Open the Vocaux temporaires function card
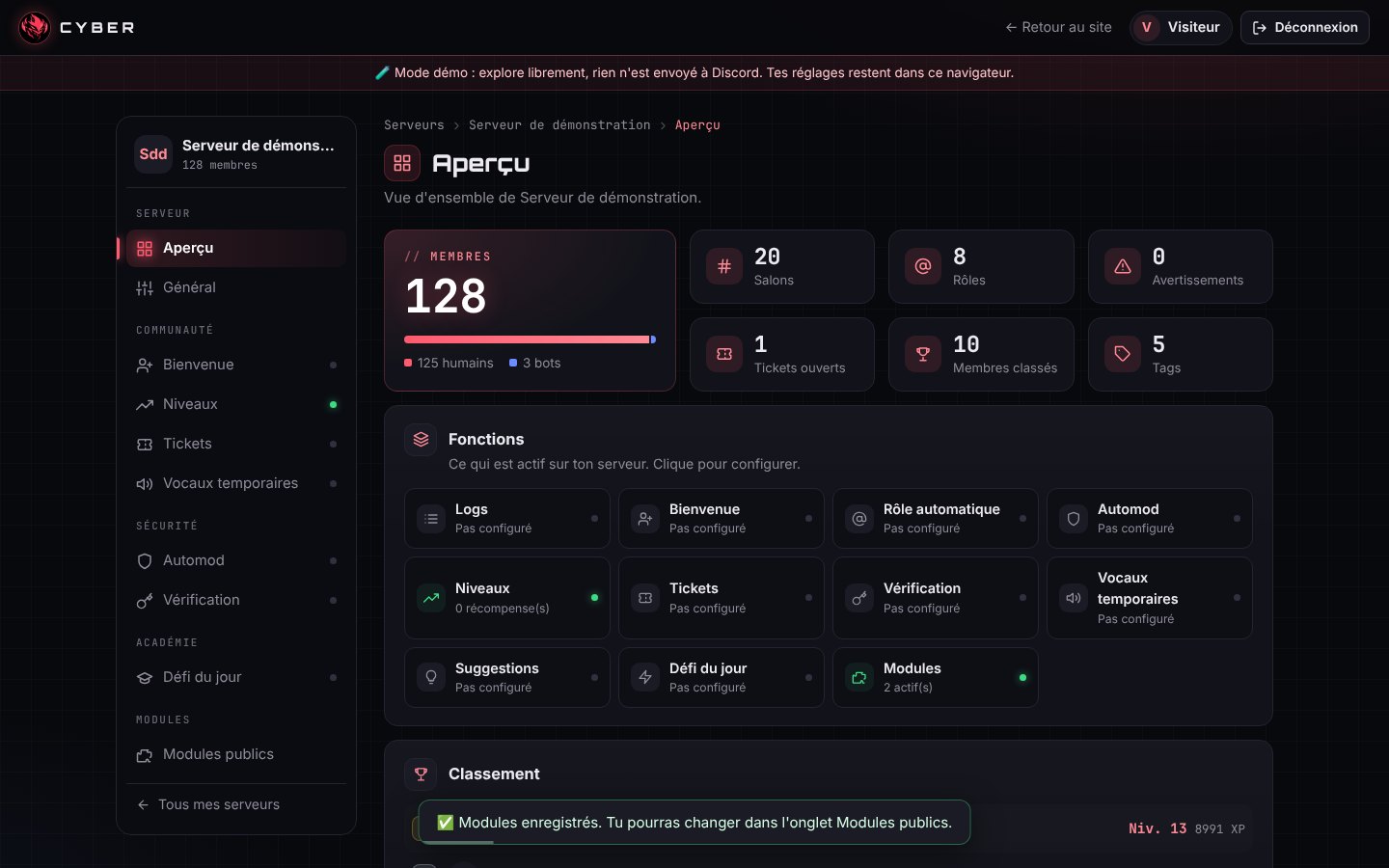1389x868 pixels. pos(1150,598)
